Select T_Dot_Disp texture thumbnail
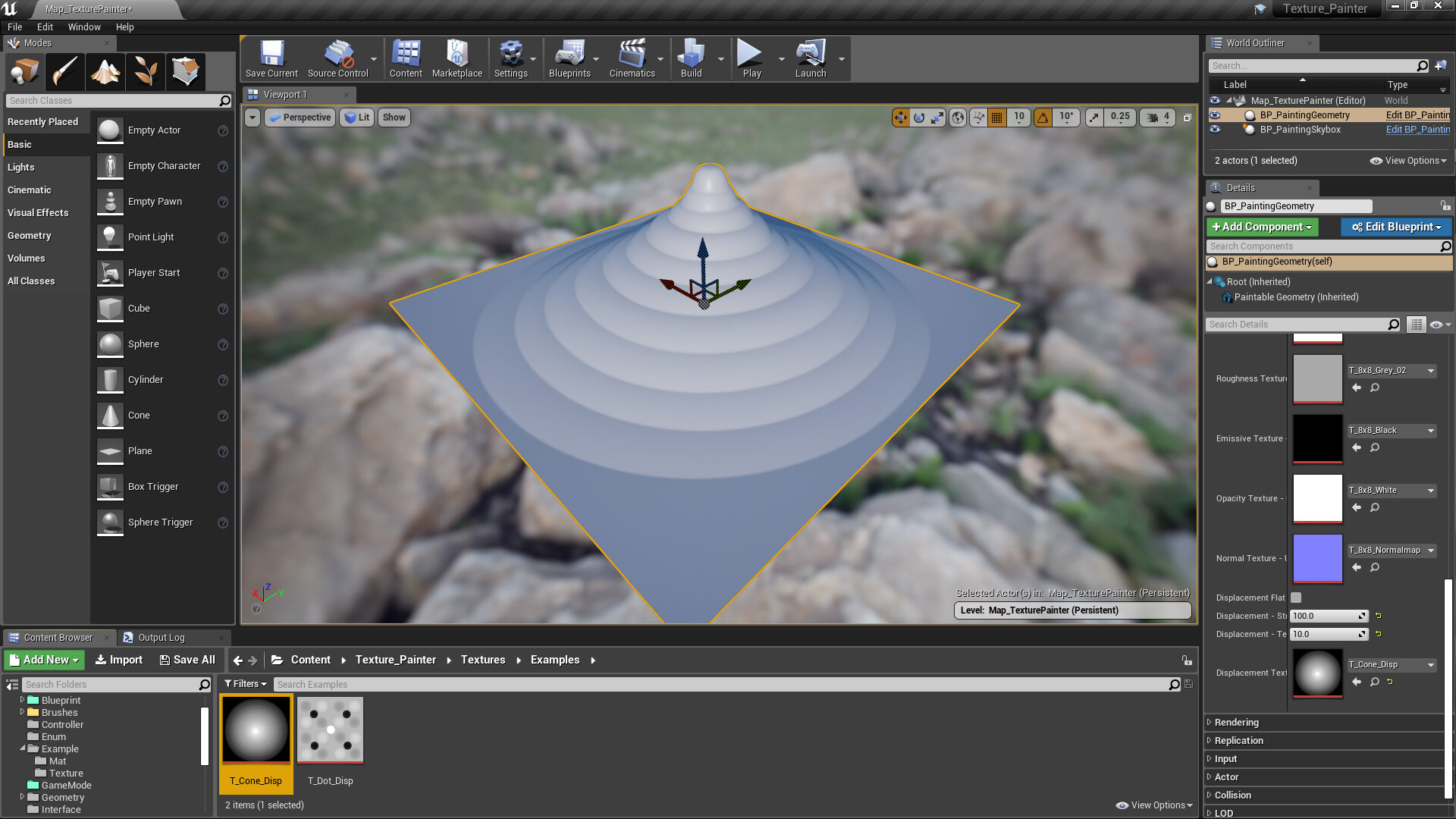 pos(331,730)
